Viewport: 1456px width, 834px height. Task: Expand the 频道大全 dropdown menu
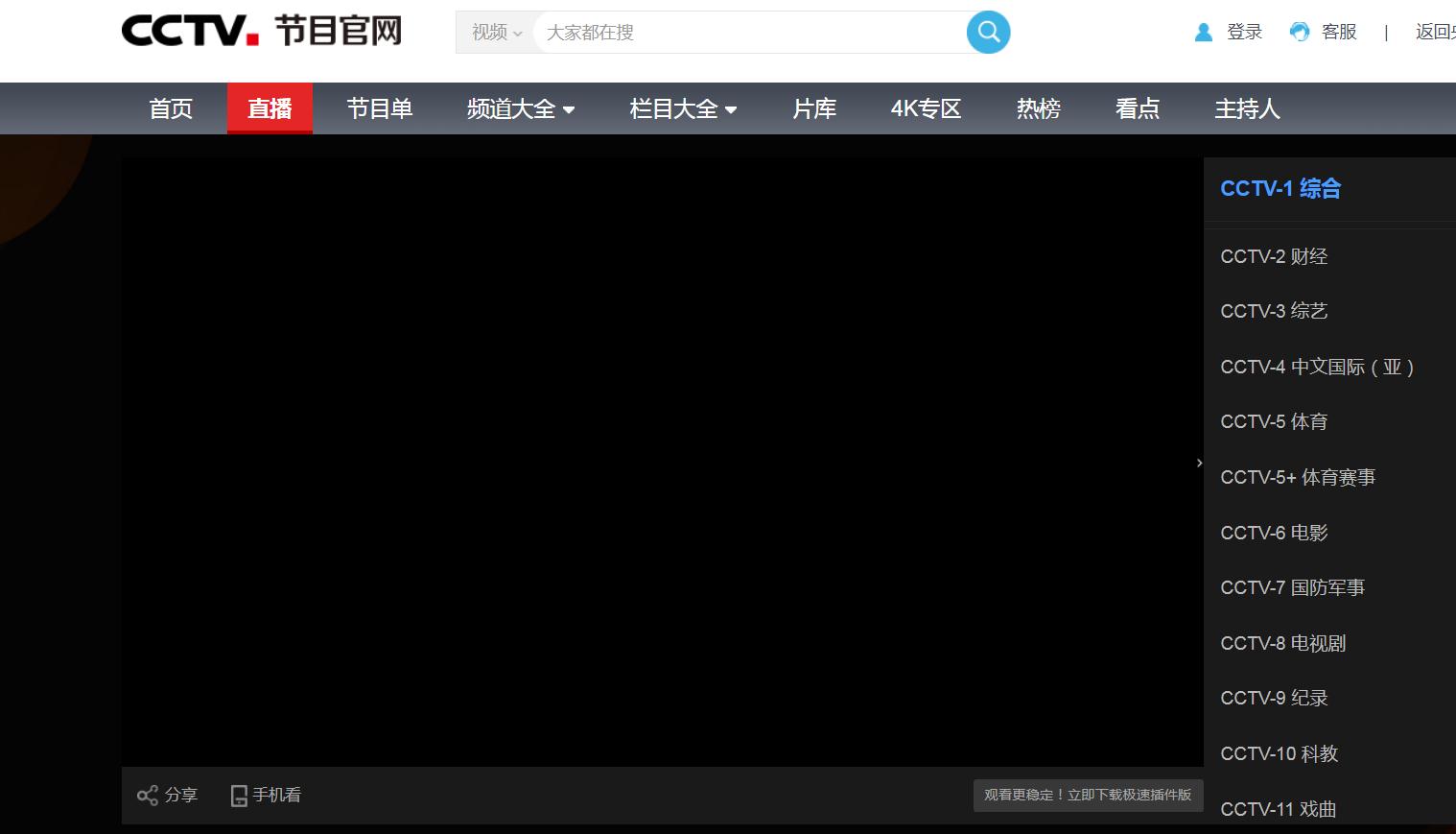coord(521,108)
